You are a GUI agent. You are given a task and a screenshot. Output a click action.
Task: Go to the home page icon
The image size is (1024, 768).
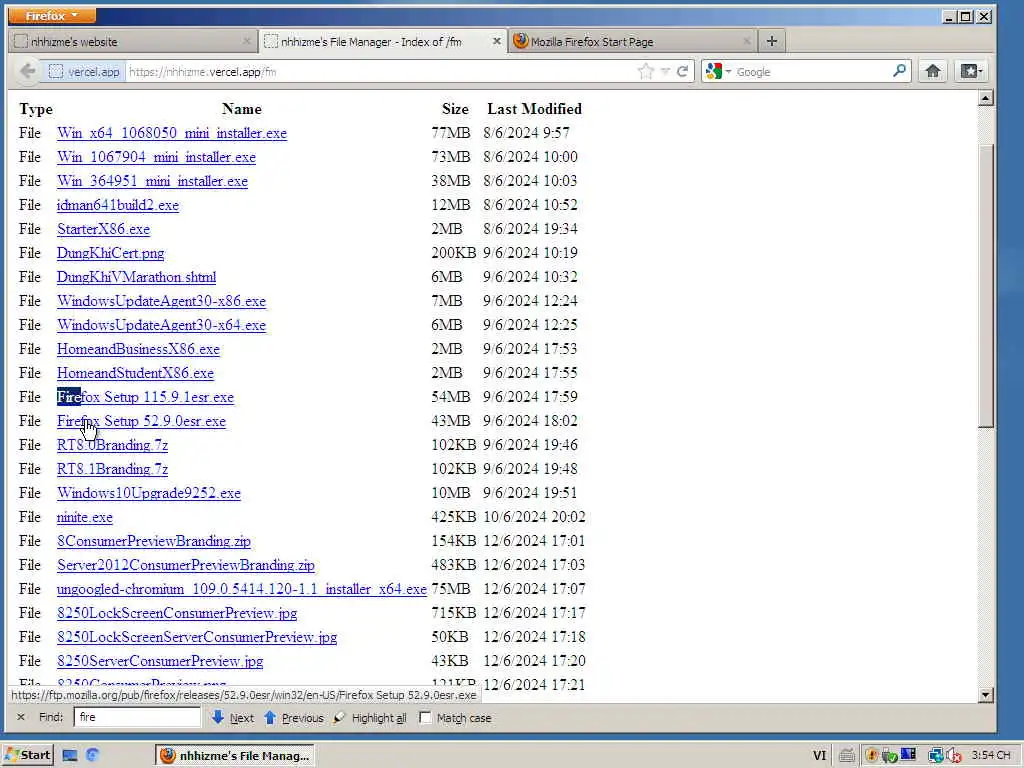coord(933,71)
